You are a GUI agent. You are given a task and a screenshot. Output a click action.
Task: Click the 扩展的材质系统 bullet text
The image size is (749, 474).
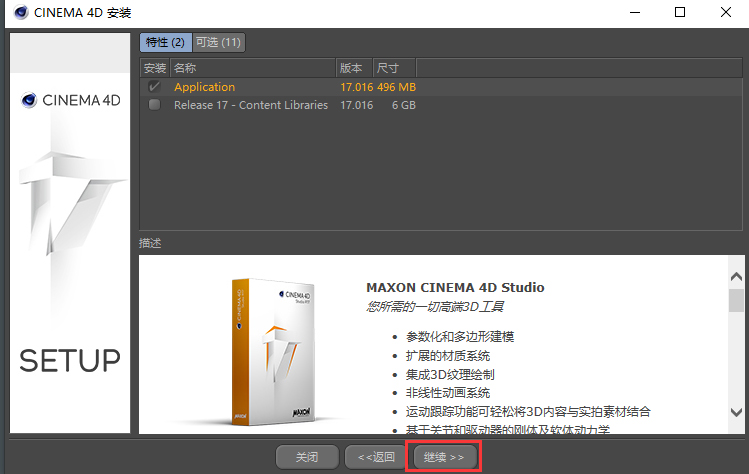click(448, 356)
